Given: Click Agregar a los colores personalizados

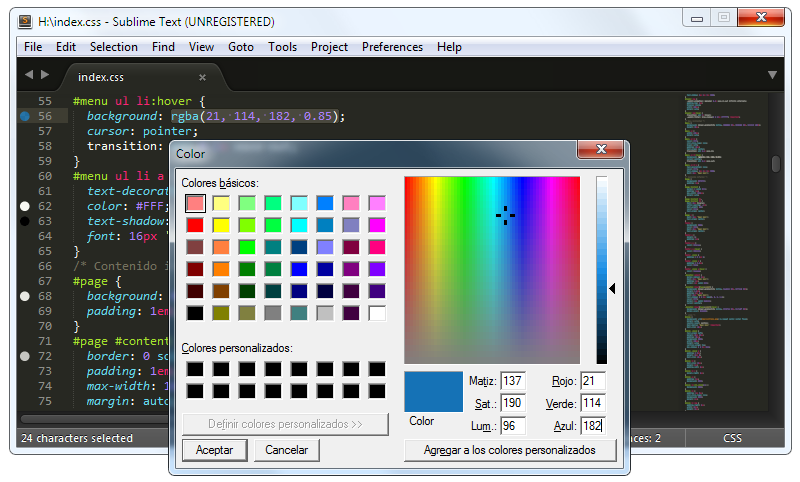Looking at the screenshot, I should (510, 450).
